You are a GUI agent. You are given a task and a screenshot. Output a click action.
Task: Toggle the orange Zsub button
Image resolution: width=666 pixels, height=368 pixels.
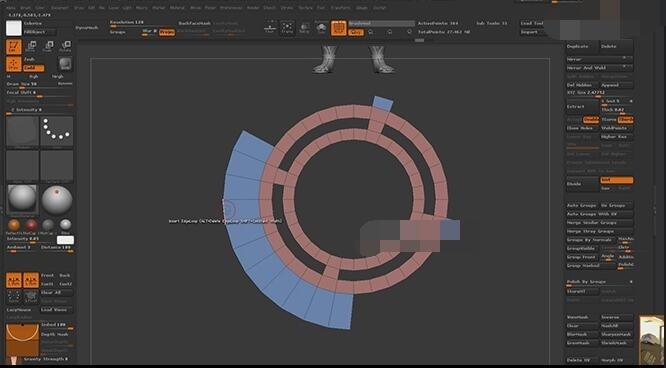[x=34, y=68]
